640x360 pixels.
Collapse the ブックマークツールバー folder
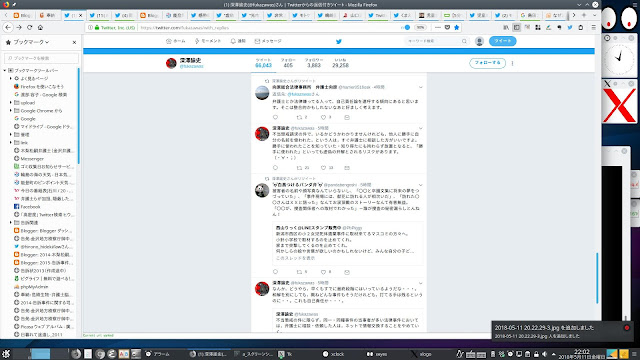pyautogui.click(x=5, y=71)
